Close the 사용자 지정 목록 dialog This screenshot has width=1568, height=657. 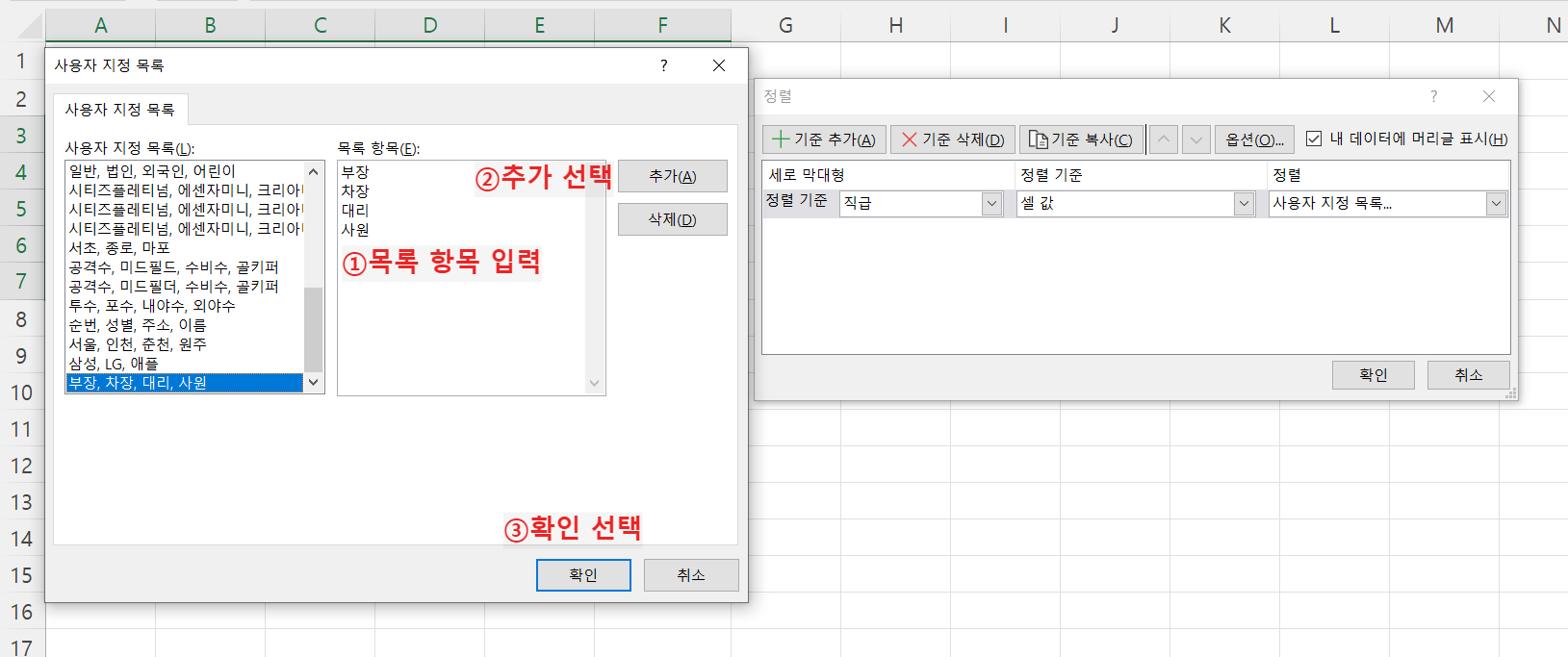(719, 65)
